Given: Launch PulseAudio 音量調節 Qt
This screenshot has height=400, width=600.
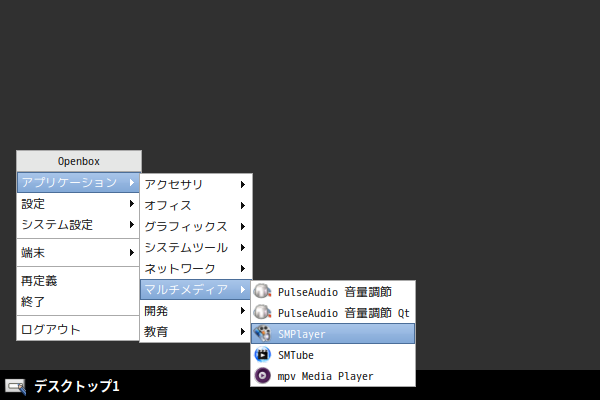Looking at the screenshot, I should coord(333,313).
